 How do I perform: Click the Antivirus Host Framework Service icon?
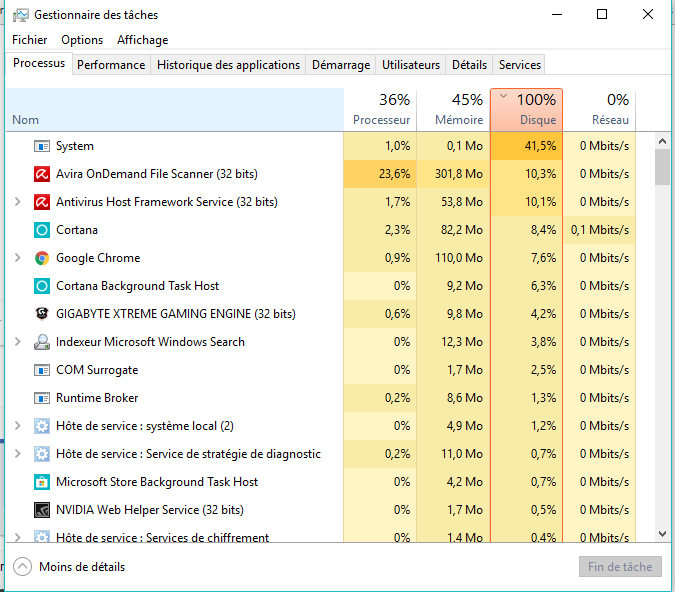point(42,202)
